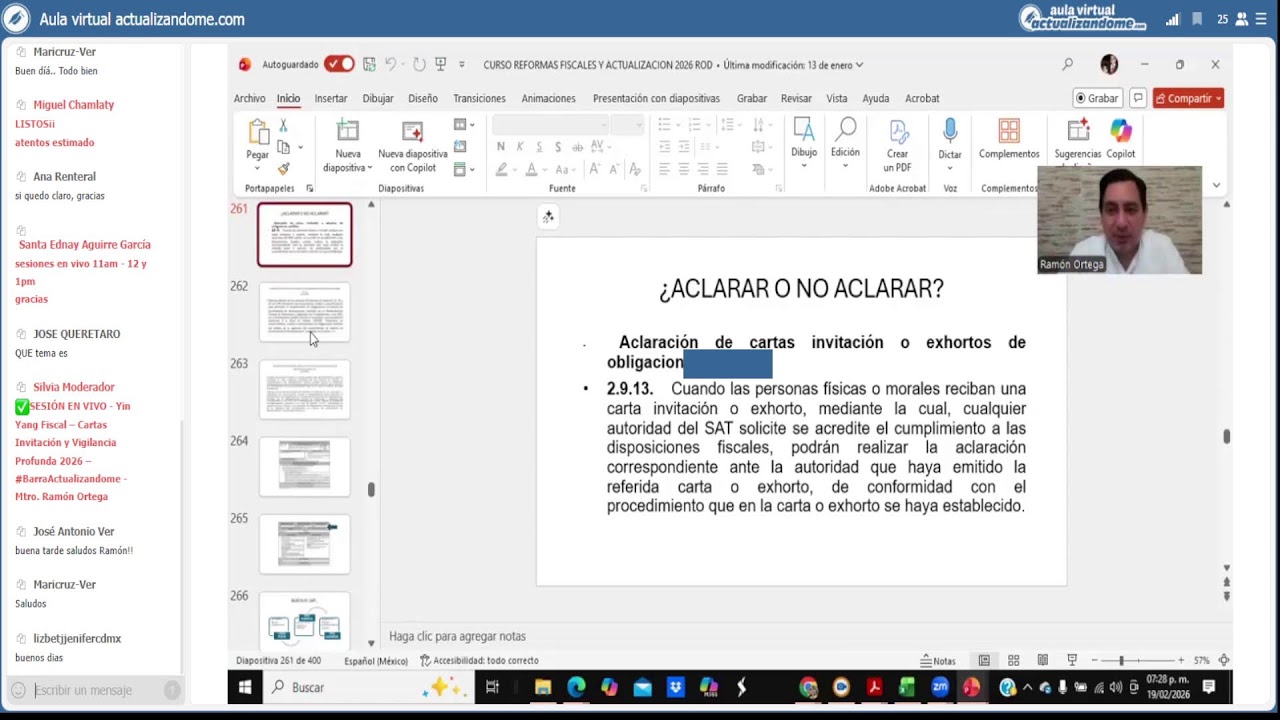1280x720 pixels.
Task: Click the Adobe Acrobat taskbar icon
Action: click(874, 687)
